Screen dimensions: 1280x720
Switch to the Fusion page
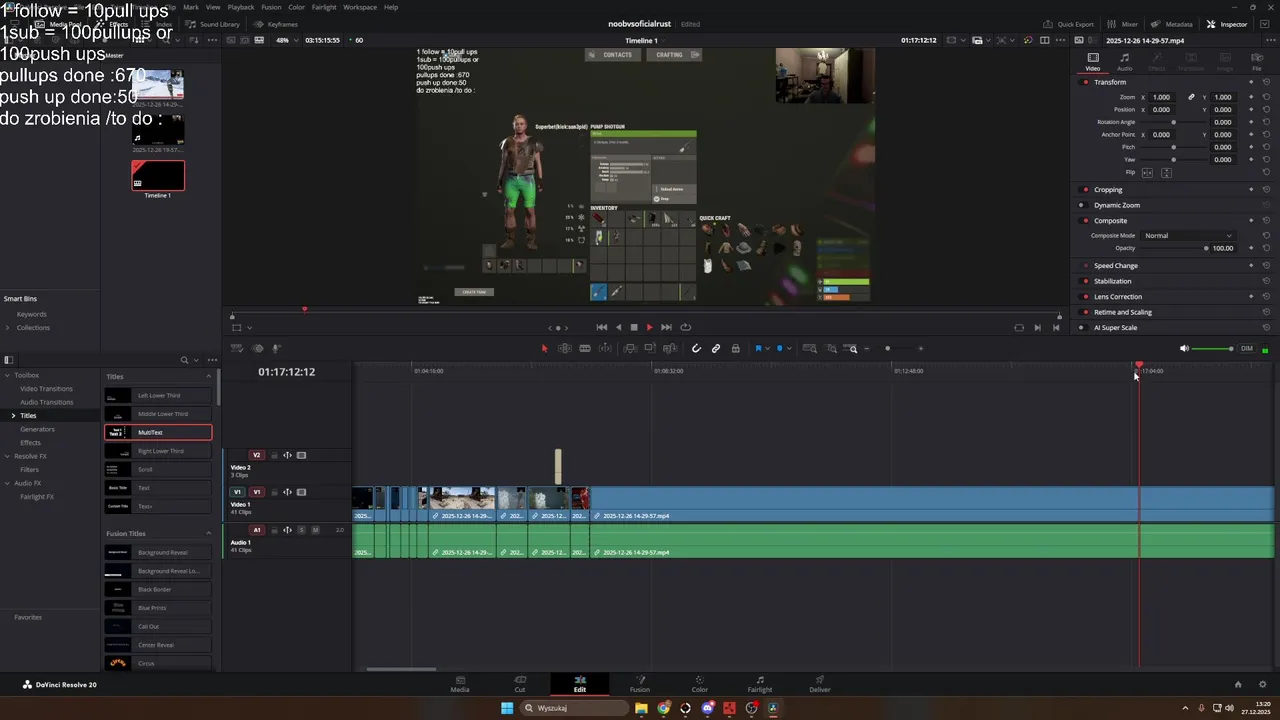pyautogui.click(x=640, y=683)
